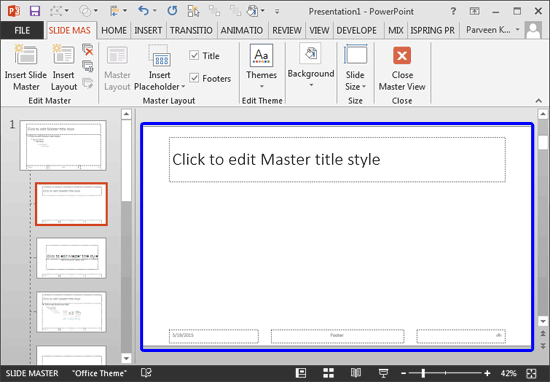
Task: Click the zoom out minus button
Action: 403,373
